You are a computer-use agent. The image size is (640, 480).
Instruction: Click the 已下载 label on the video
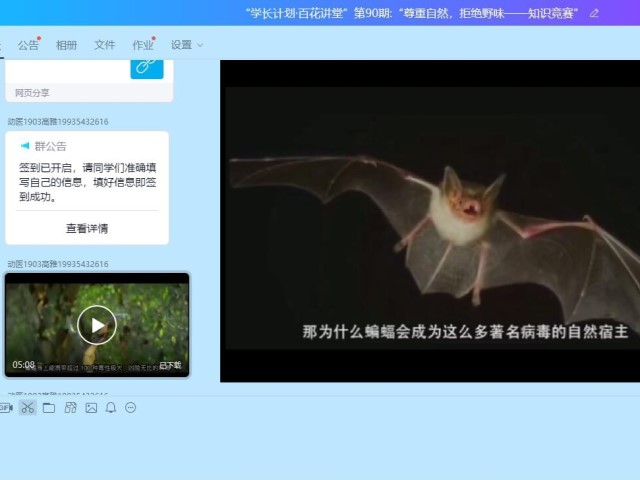[x=170, y=365]
